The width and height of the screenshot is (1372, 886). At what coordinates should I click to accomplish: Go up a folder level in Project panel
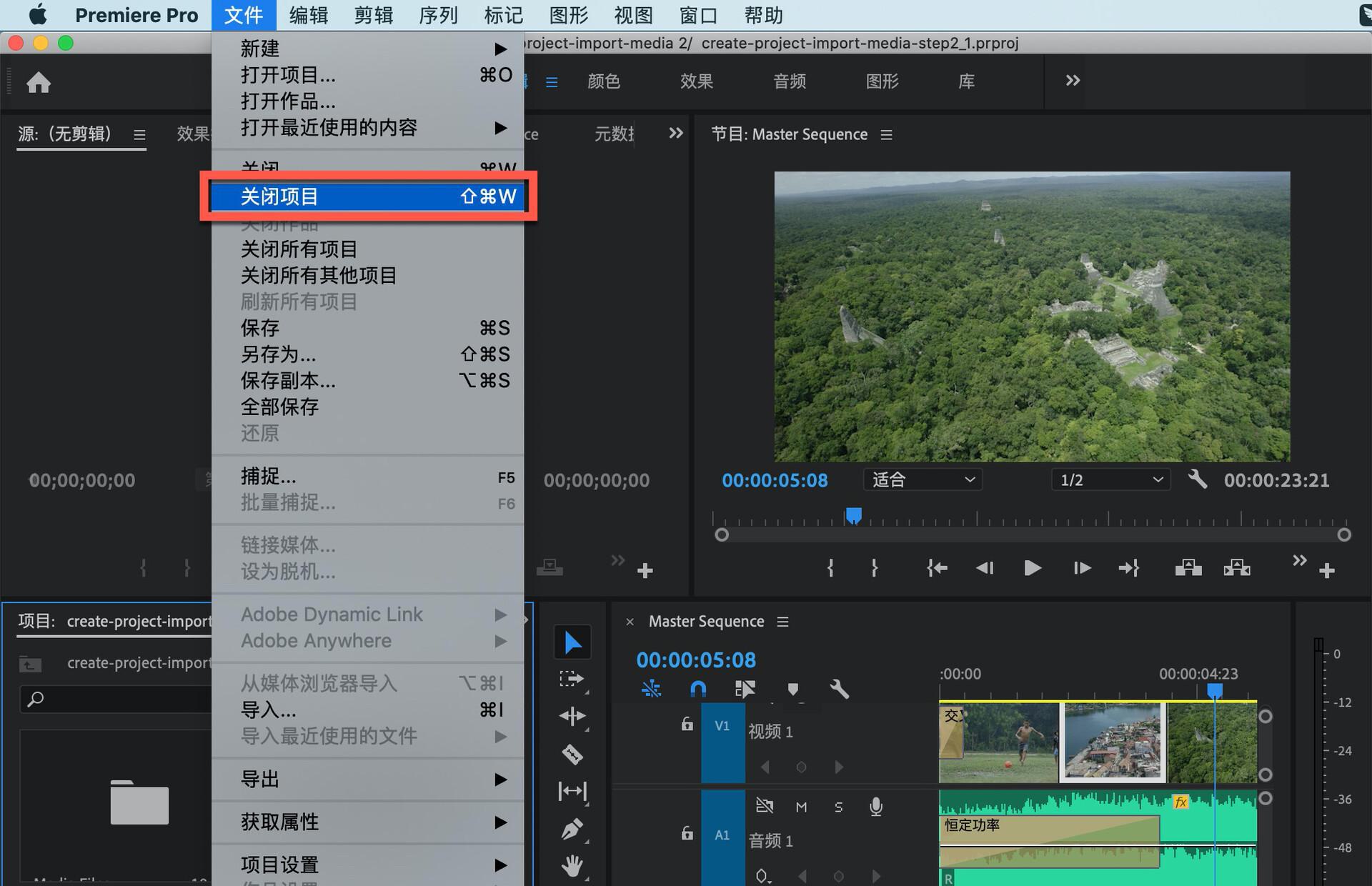(x=29, y=664)
